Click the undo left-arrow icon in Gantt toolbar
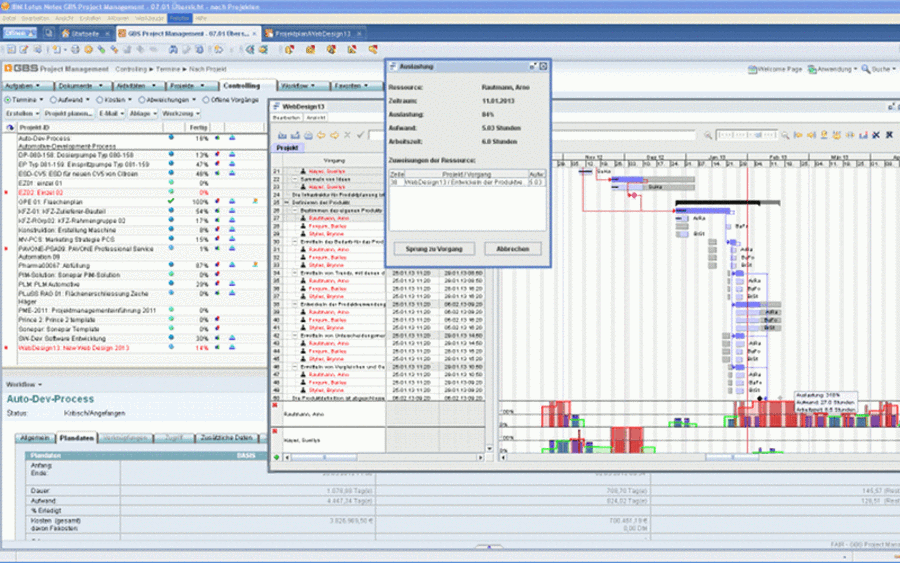Viewport: 900px width, 563px height. (321, 135)
